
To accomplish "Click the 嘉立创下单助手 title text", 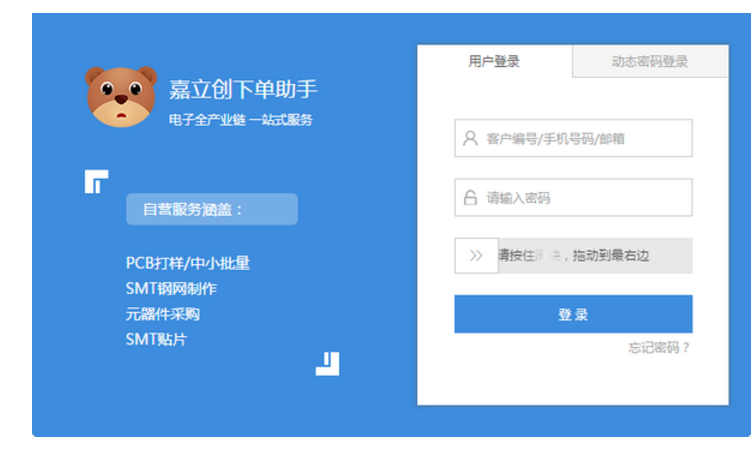I will (243, 90).
